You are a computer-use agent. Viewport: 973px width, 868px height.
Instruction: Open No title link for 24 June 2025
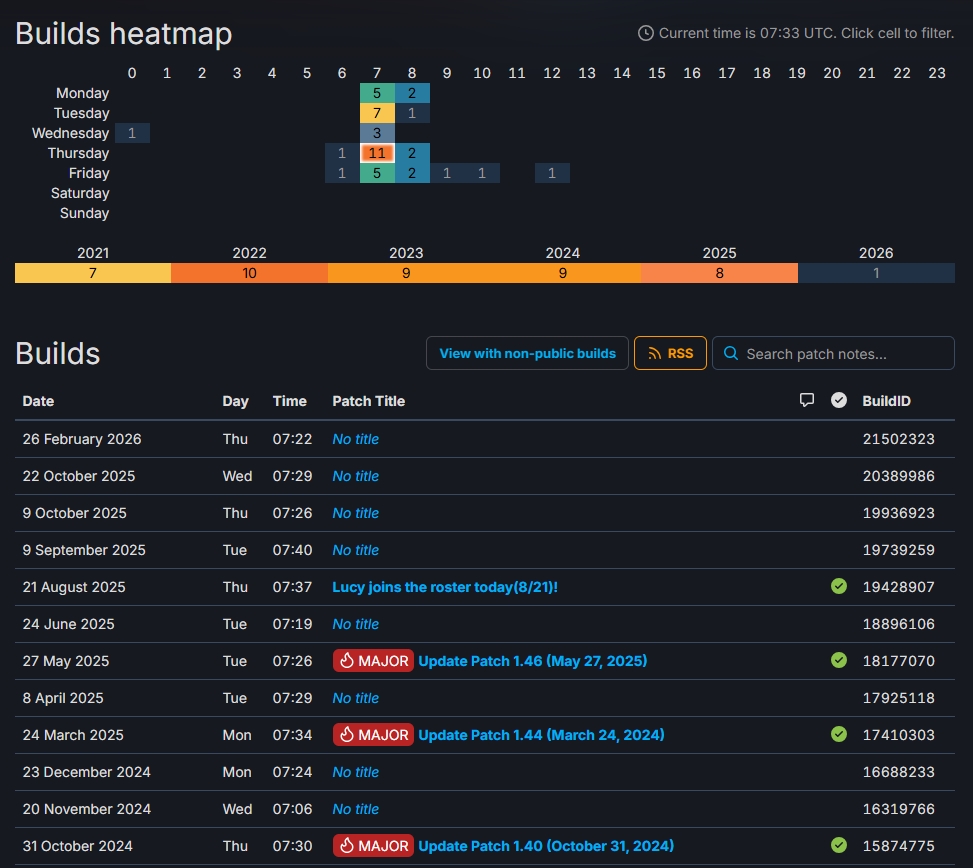pos(356,624)
